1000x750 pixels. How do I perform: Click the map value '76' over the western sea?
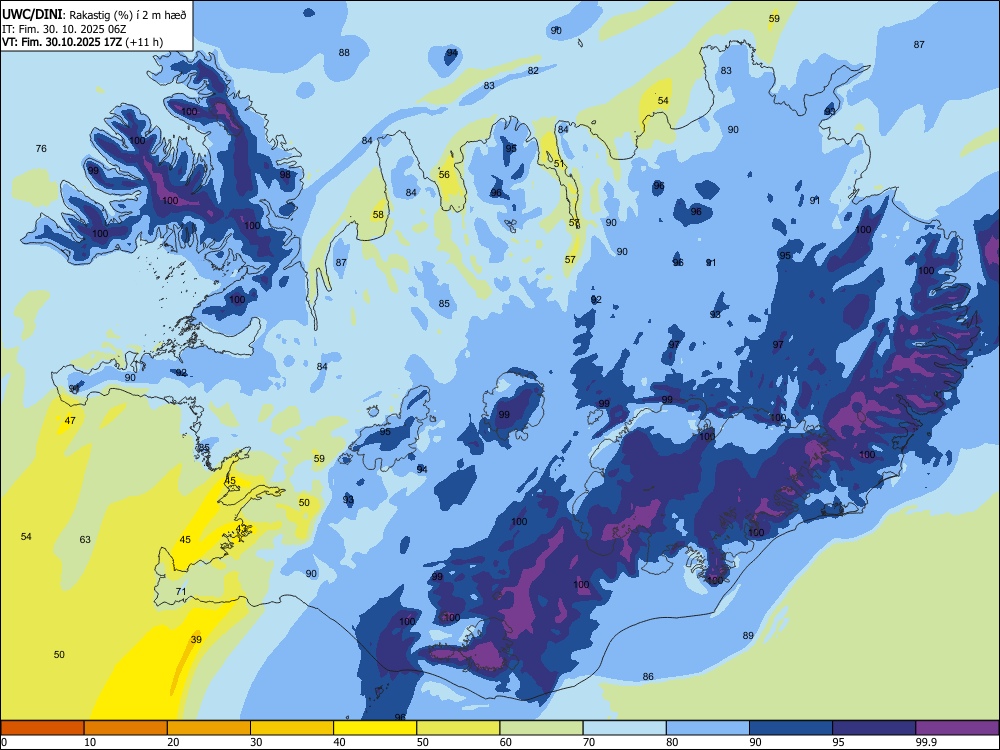[41, 149]
